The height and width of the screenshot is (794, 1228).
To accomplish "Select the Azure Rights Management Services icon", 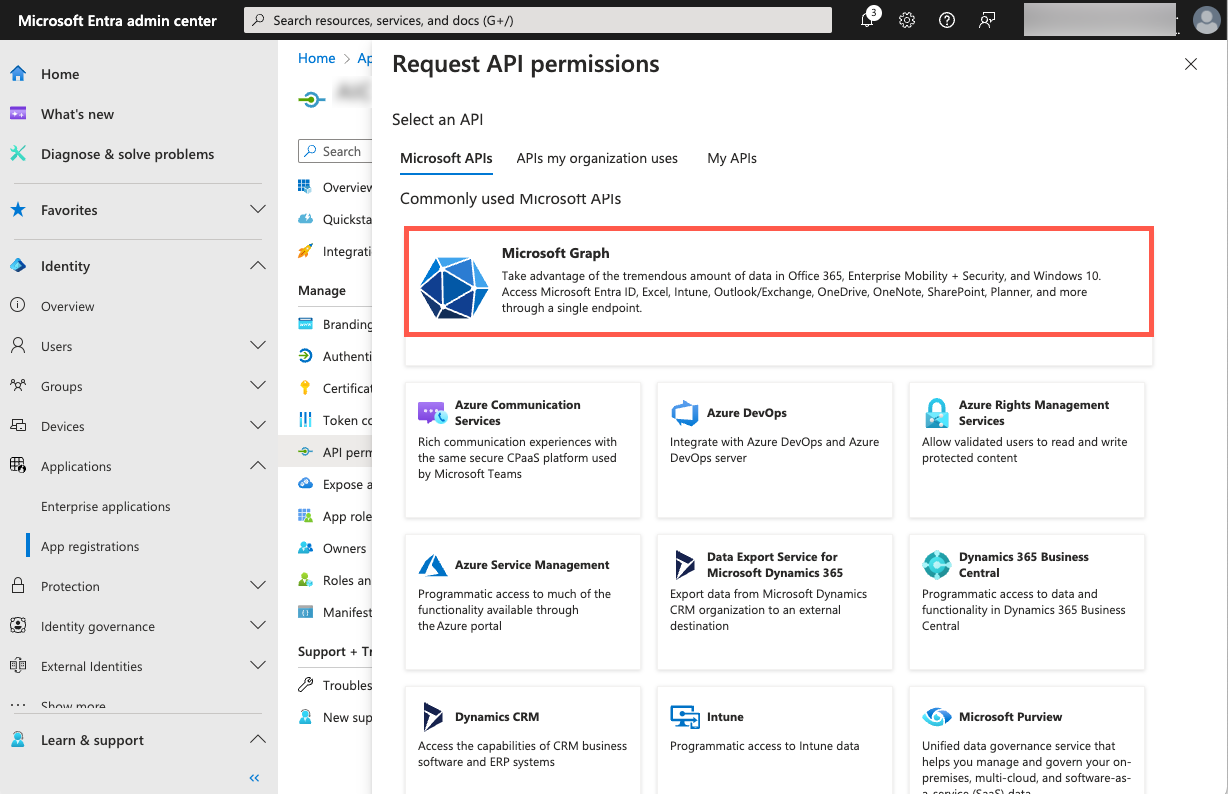I will (936, 413).
